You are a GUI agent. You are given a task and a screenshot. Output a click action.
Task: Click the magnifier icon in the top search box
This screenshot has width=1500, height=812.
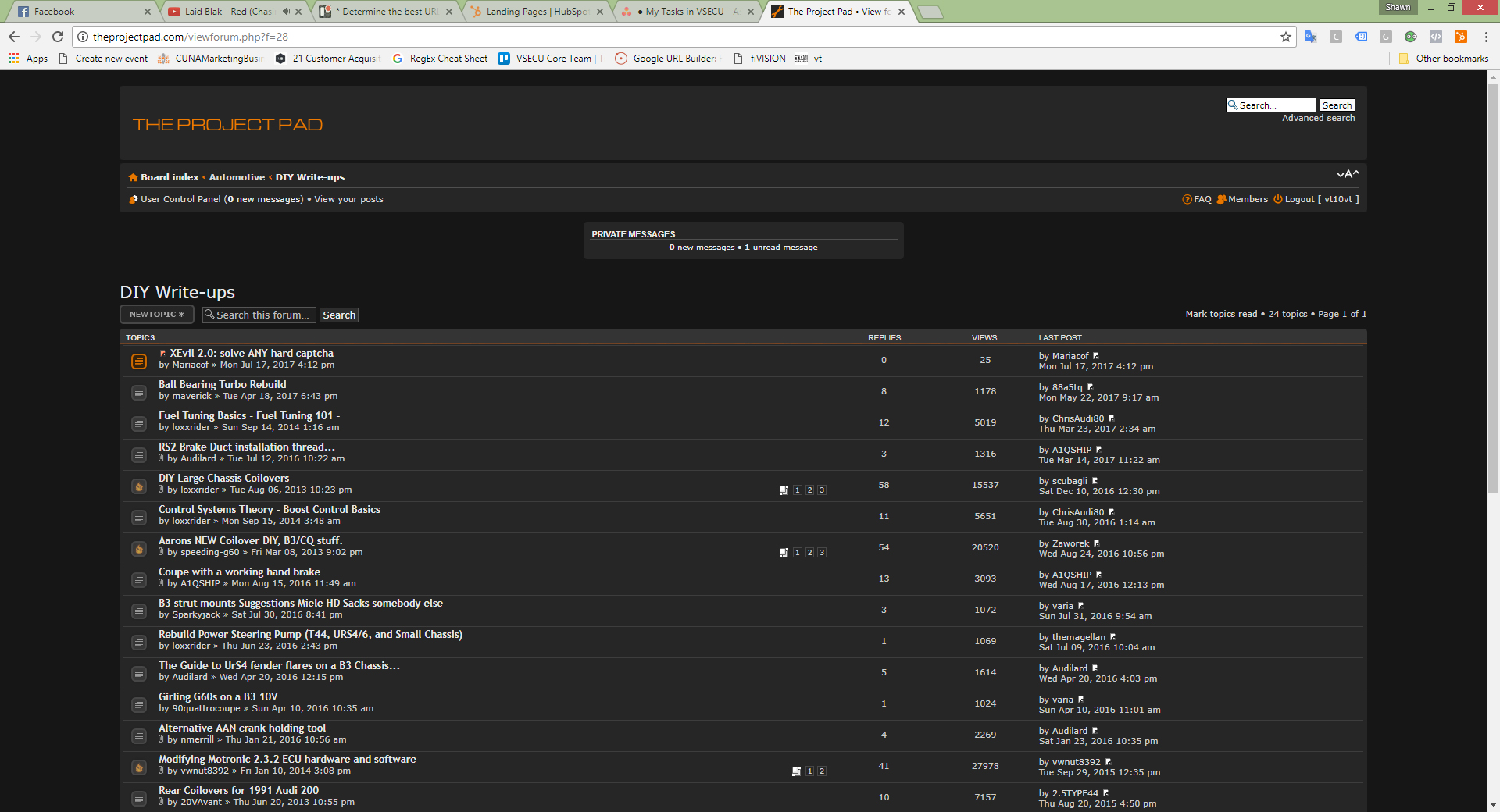pos(1233,104)
